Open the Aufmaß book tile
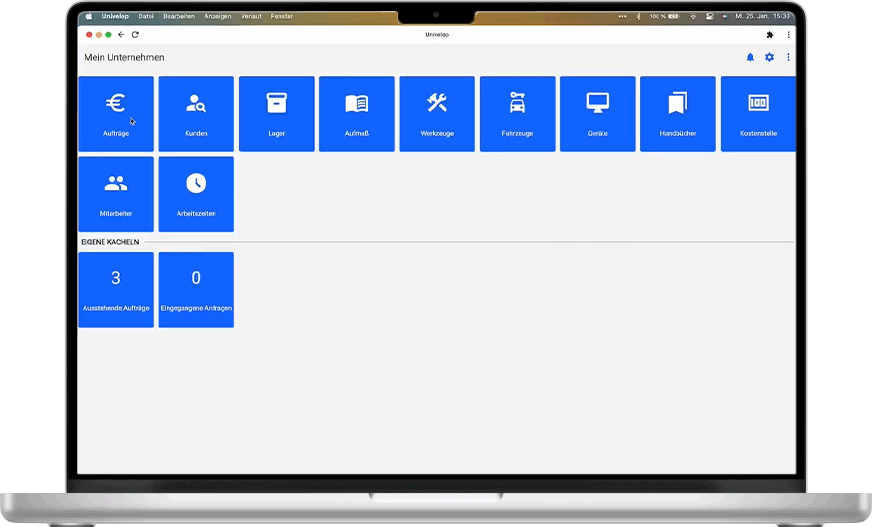This screenshot has height=527, width=872. [356, 114]
